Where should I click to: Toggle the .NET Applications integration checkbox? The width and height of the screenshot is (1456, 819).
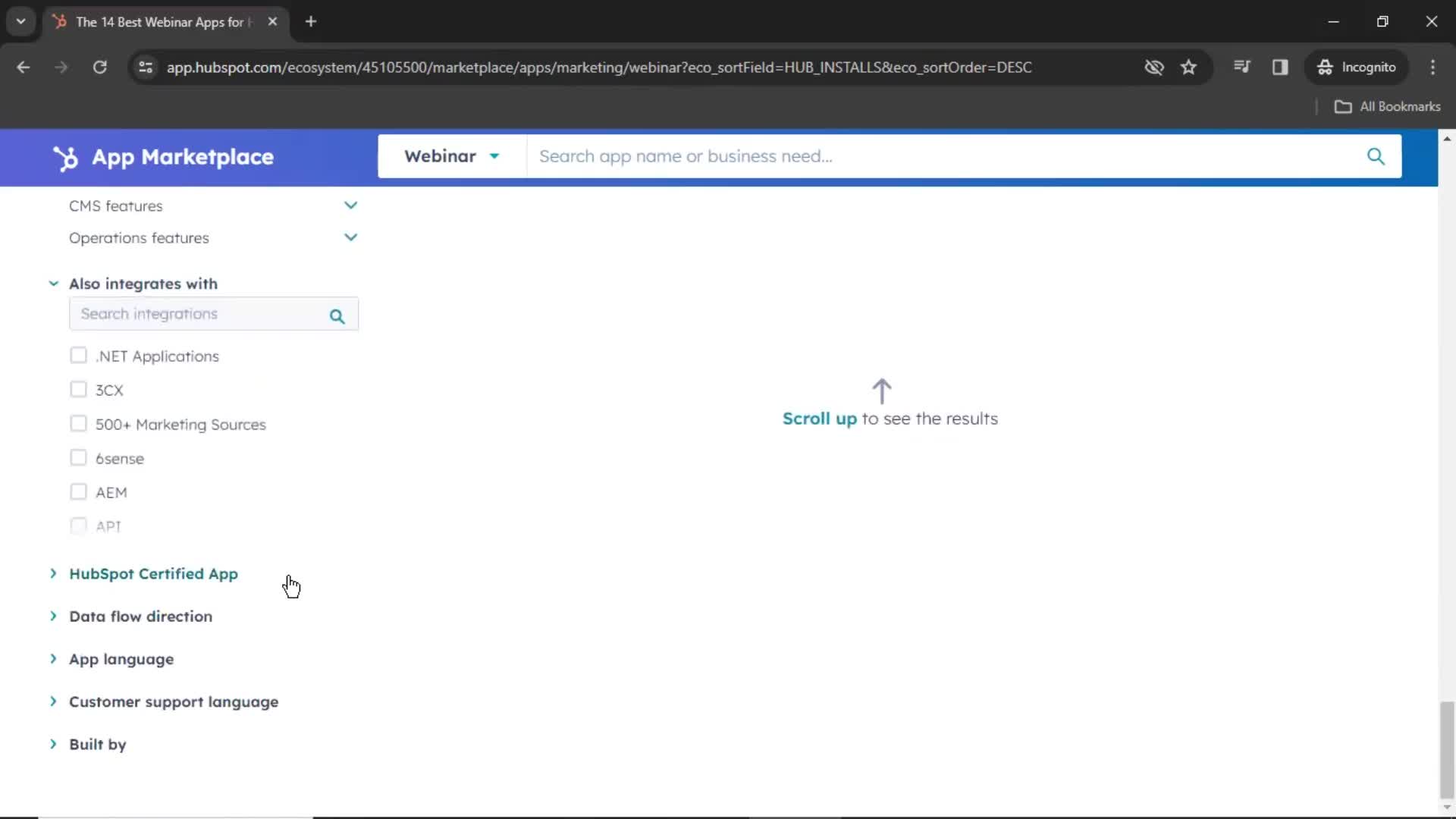[78, 356]
